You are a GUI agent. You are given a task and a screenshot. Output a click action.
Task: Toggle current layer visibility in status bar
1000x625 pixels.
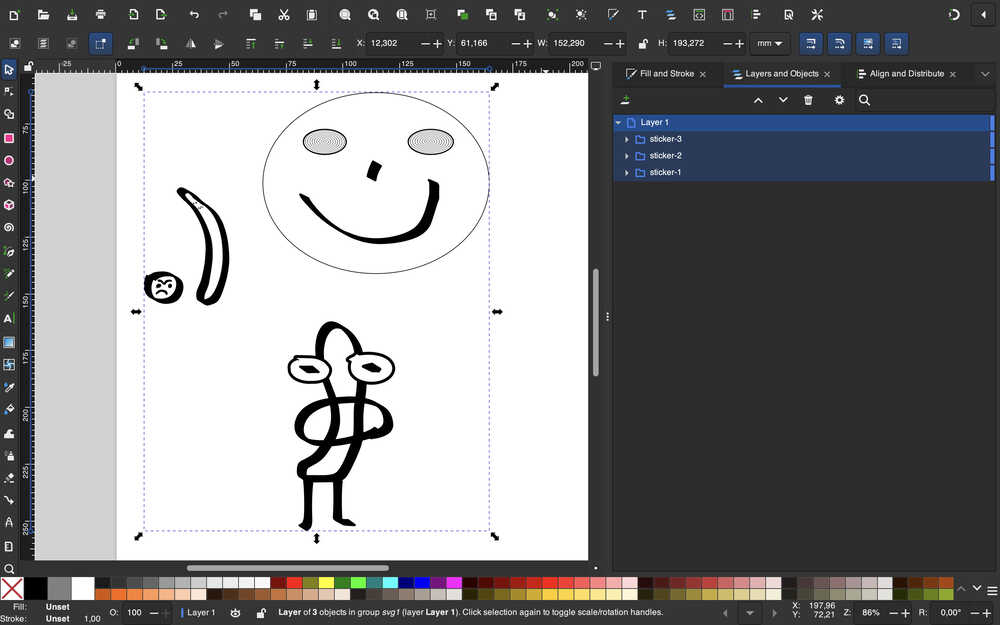point(236,613)
